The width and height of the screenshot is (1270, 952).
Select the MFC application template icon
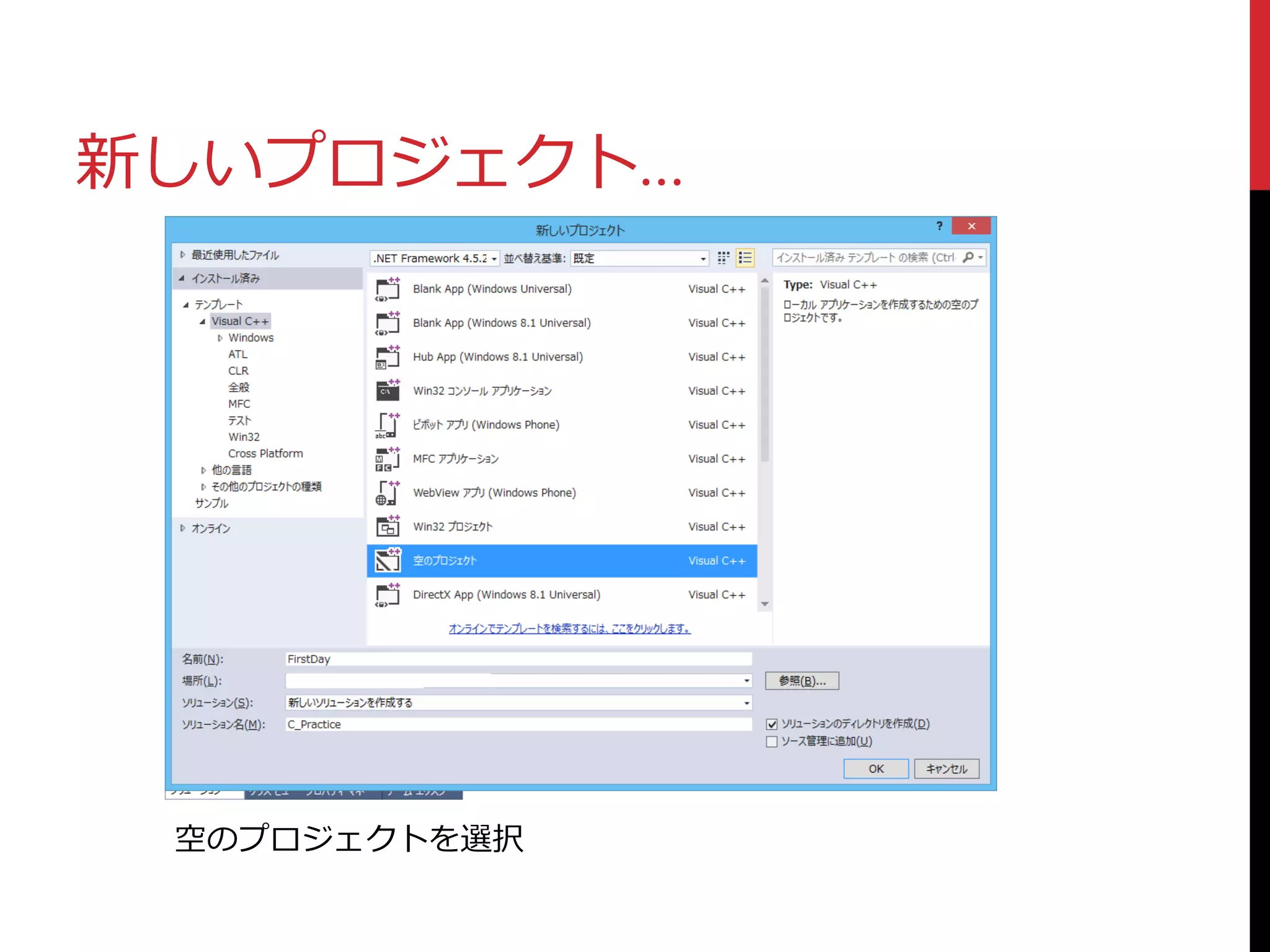388,459
